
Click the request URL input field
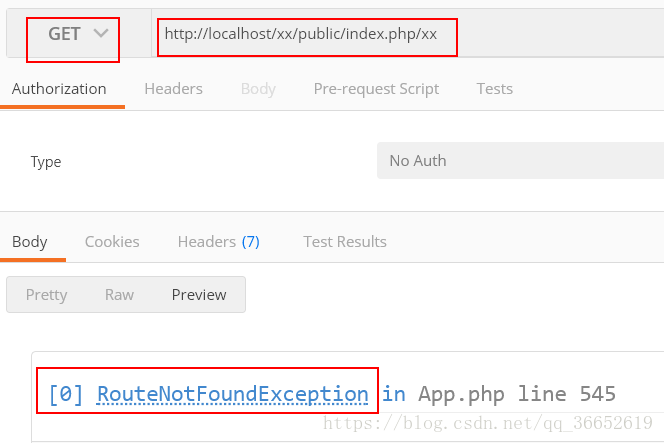pyautogui.click(x=407, y=34)
